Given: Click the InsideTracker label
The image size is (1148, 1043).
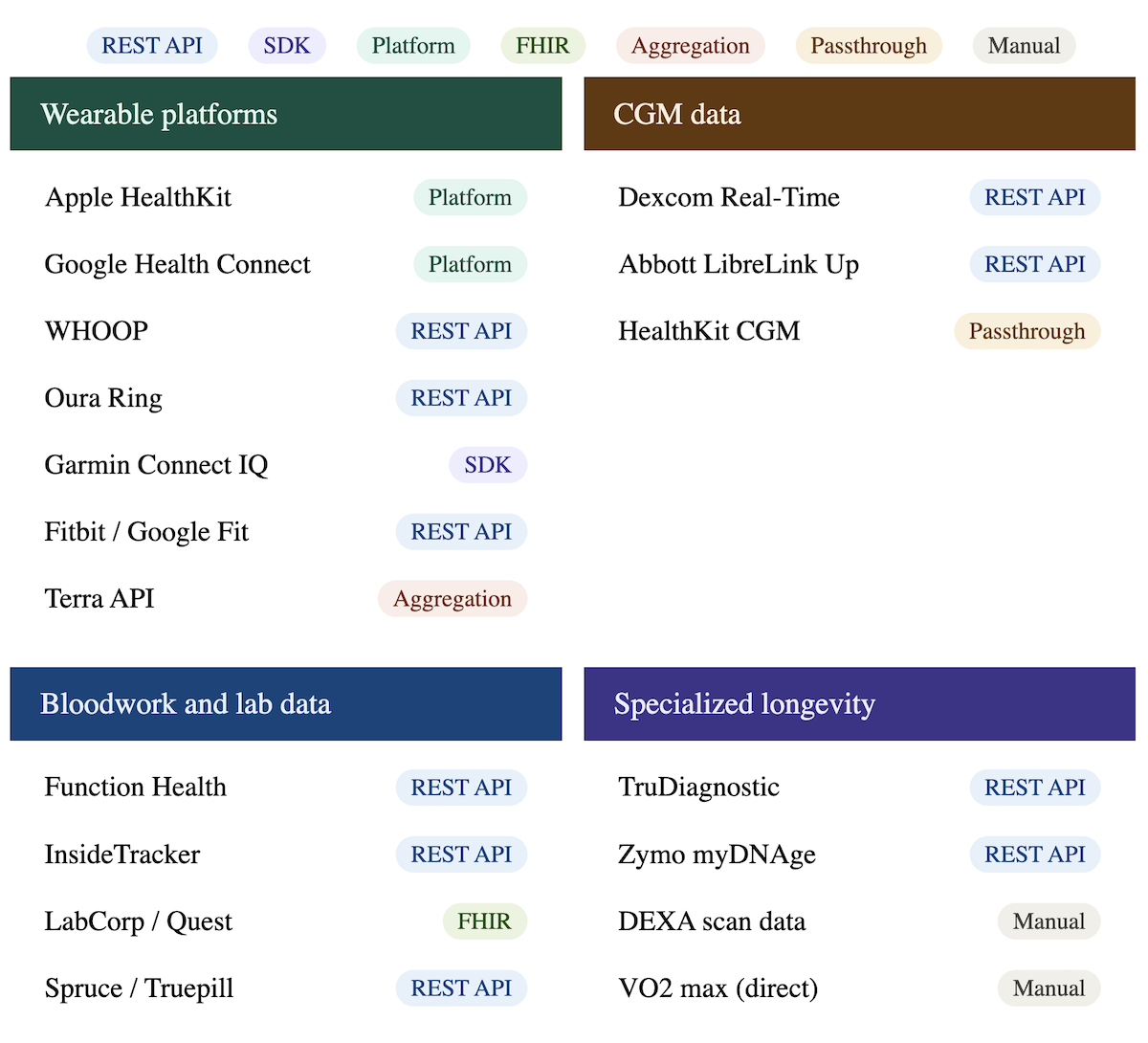Looking at the screenshot, I should (122, 854).
